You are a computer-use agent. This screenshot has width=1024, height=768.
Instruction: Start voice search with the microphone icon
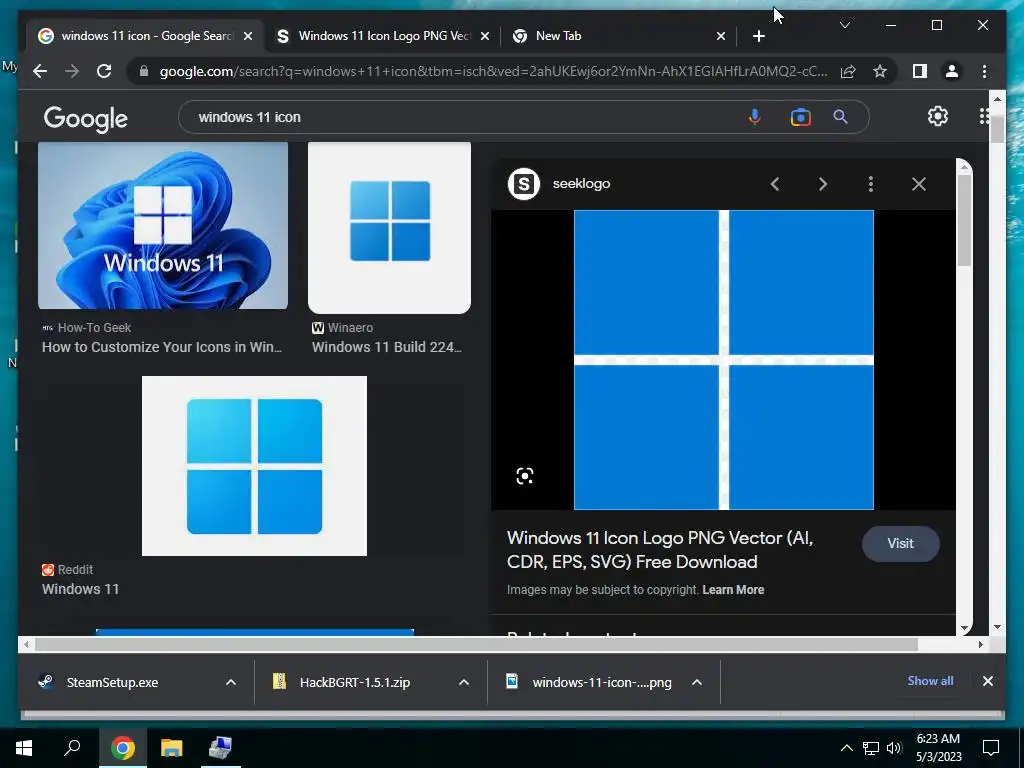click(x=754, y=117)
